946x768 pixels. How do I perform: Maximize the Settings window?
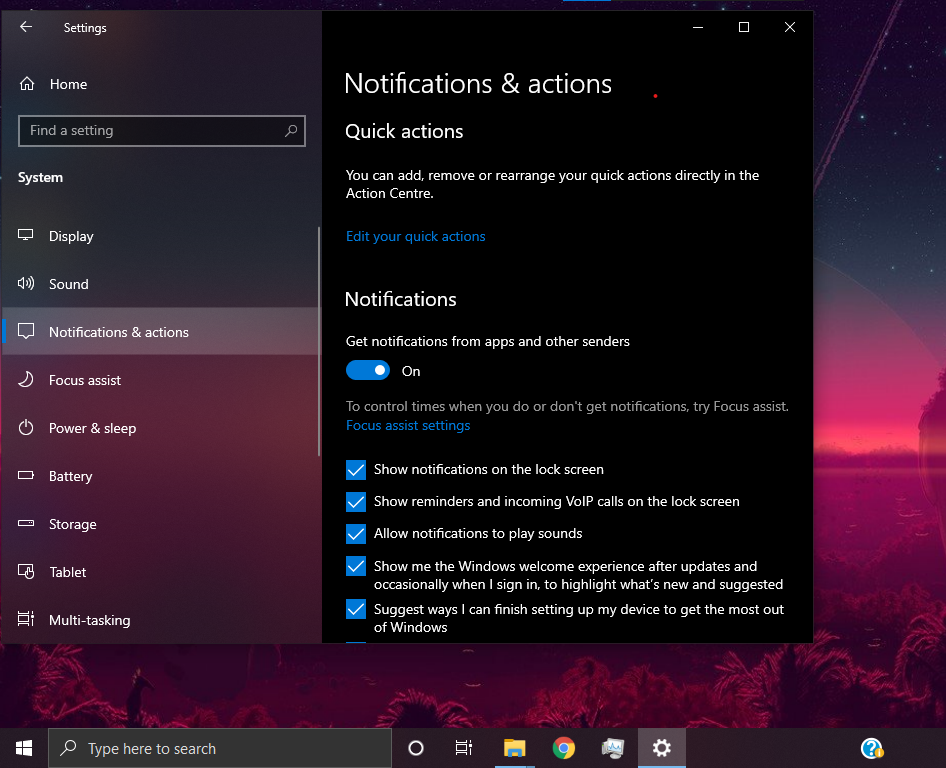click(744, 27)
